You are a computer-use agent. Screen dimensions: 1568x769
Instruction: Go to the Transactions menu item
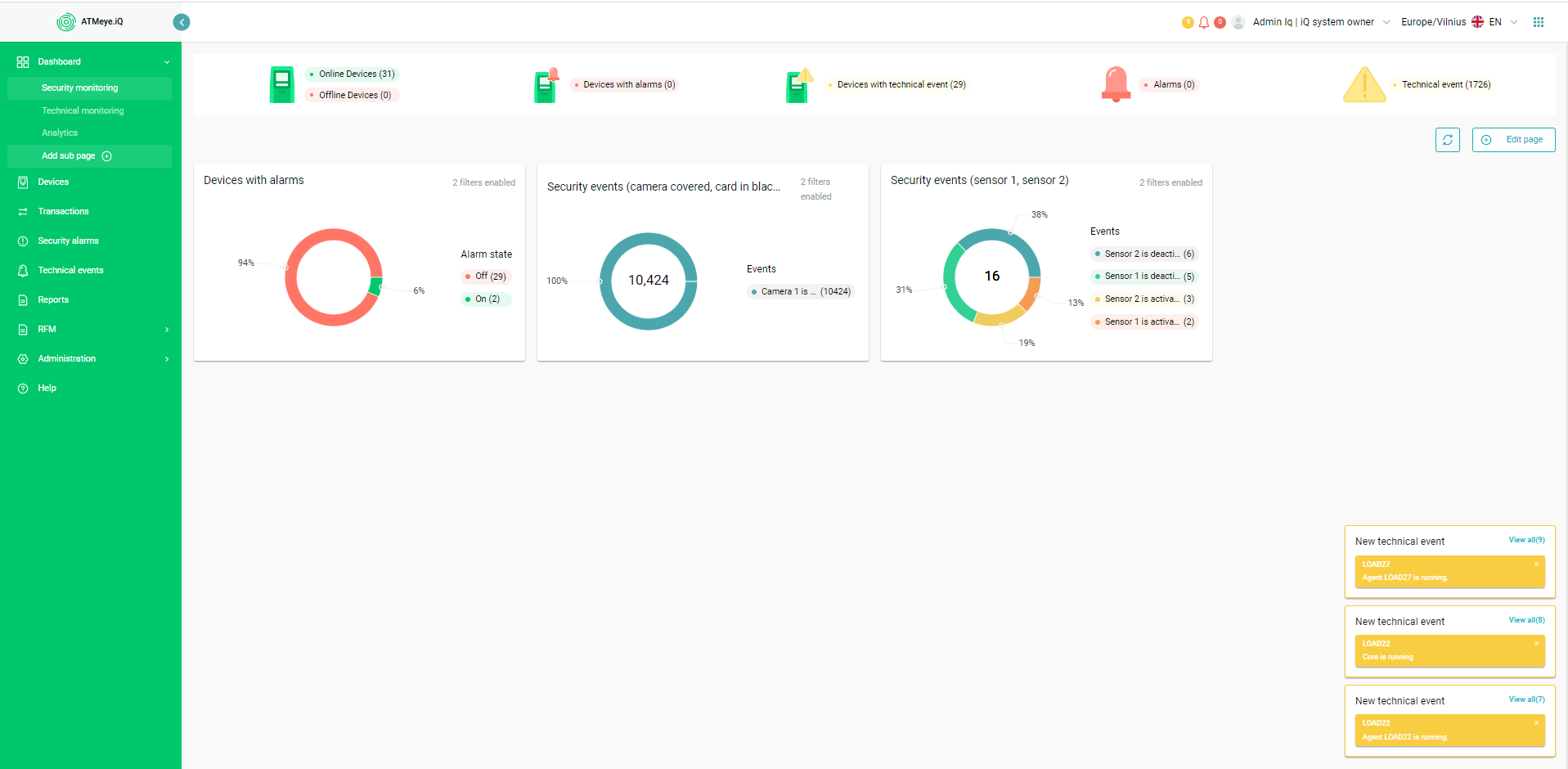click(x=63, y=211)
